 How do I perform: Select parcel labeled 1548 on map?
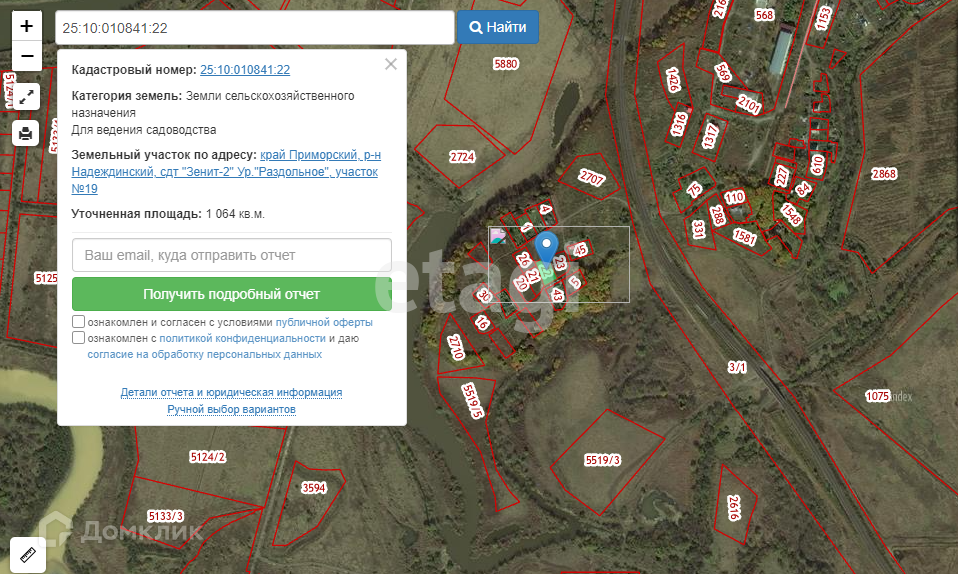coord(791,213)
